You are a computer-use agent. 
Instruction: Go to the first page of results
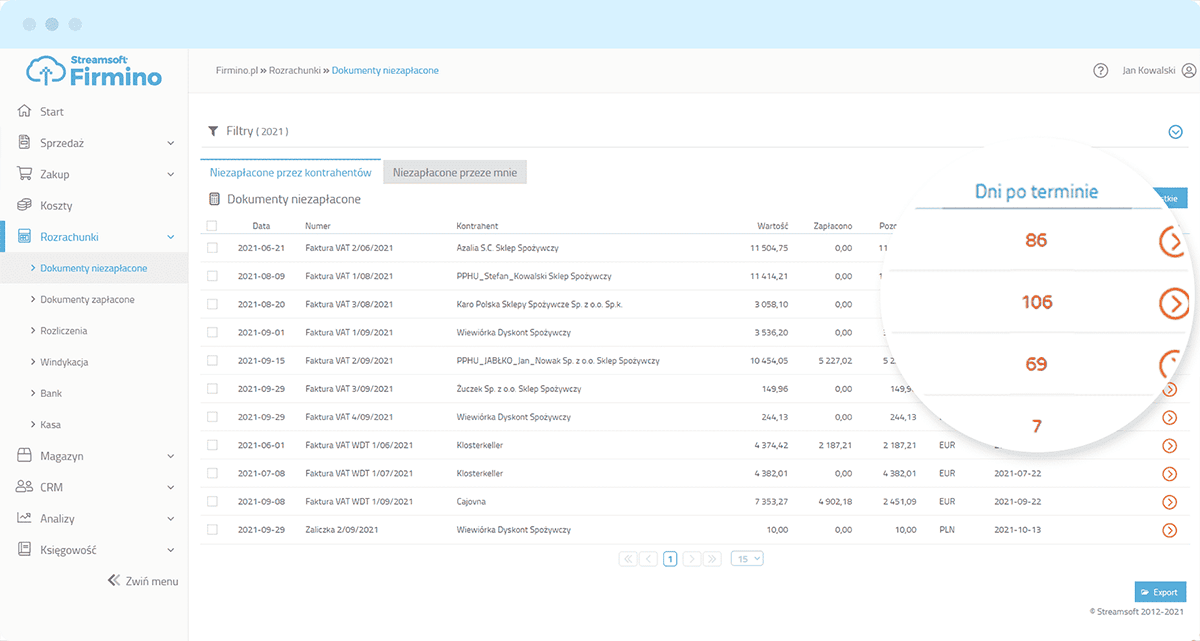point(628,559)
